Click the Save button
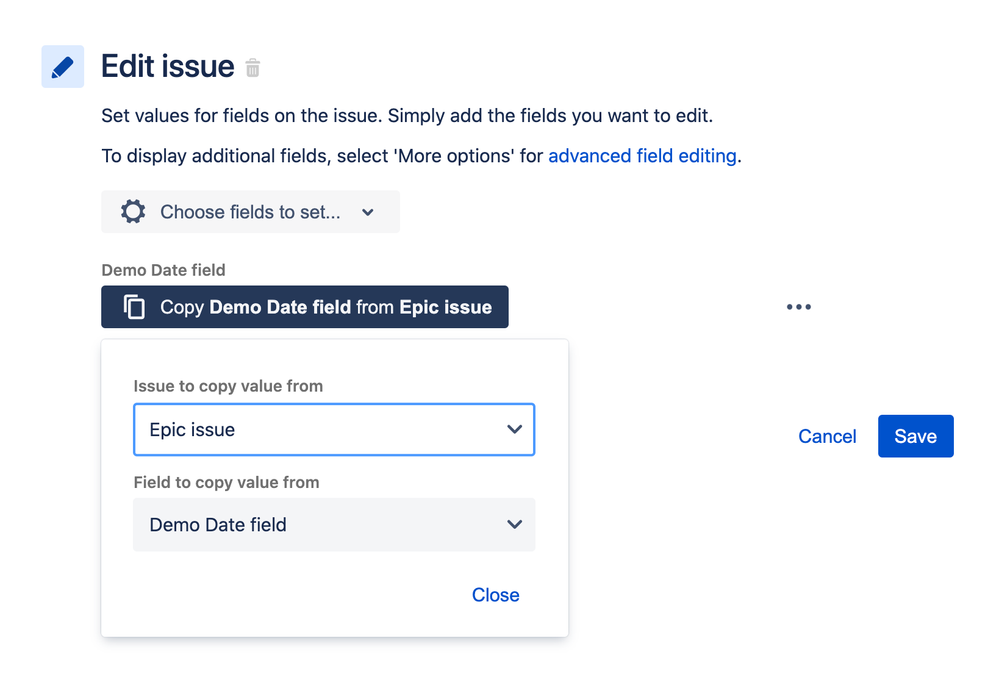The image size is (999, 682). (915, 436)
